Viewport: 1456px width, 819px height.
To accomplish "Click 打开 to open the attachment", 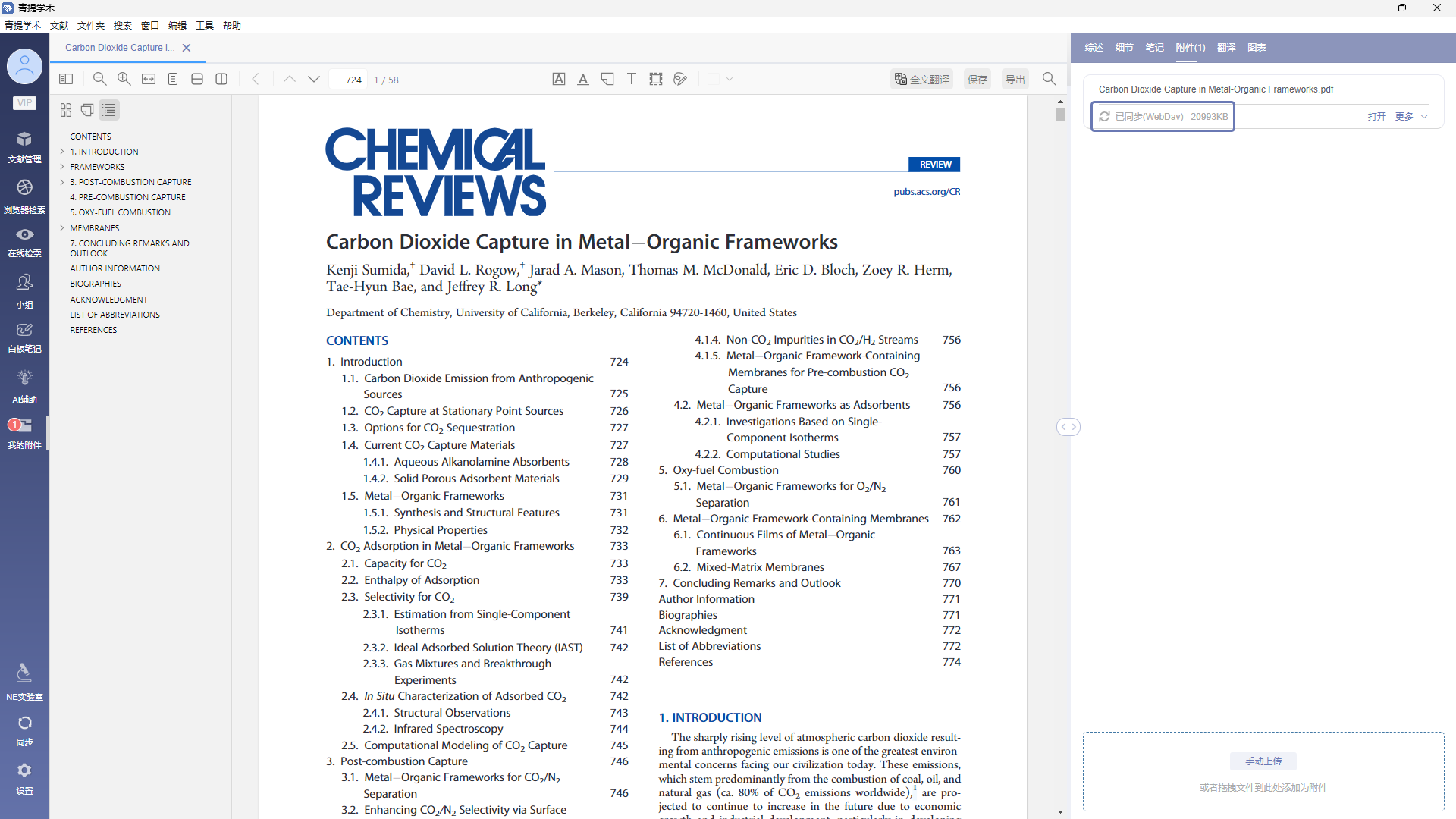I will [x=1376, y=116].
